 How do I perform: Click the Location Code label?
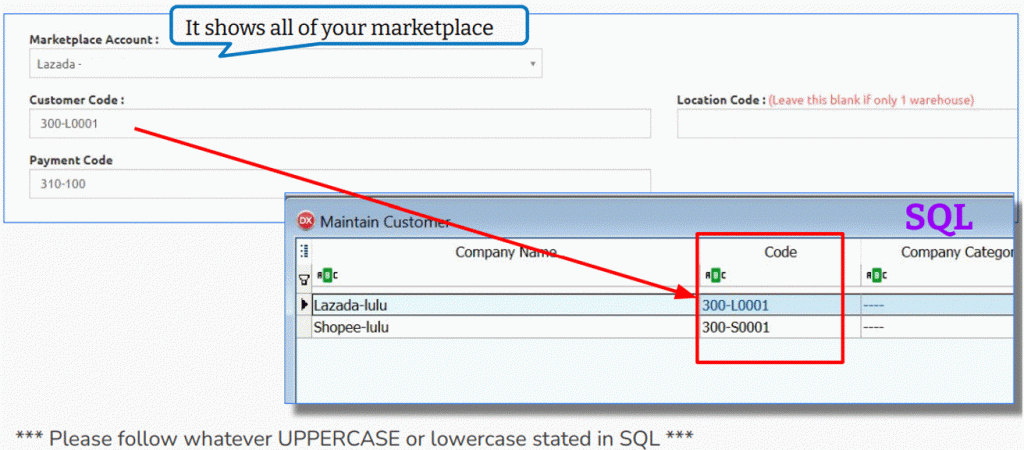pyautogui.click(x=722, y=100)
